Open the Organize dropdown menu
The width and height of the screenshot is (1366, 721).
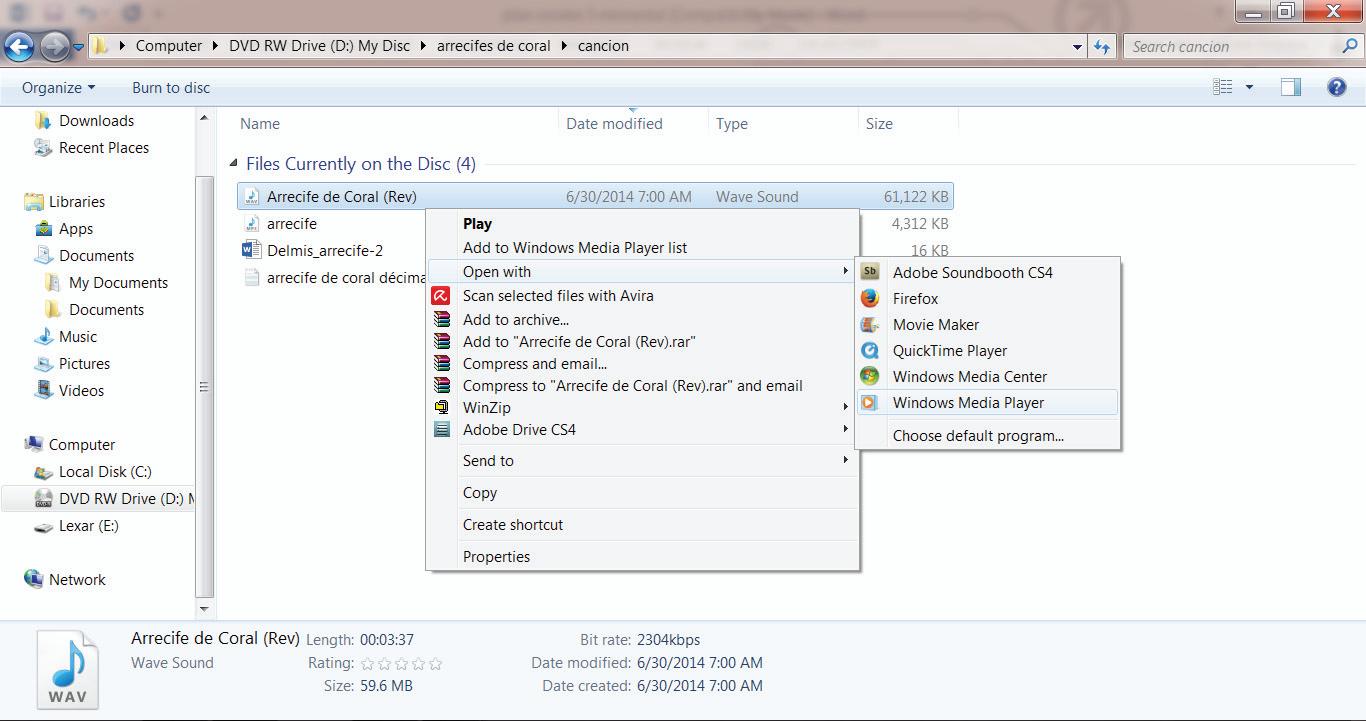point(59,87)
